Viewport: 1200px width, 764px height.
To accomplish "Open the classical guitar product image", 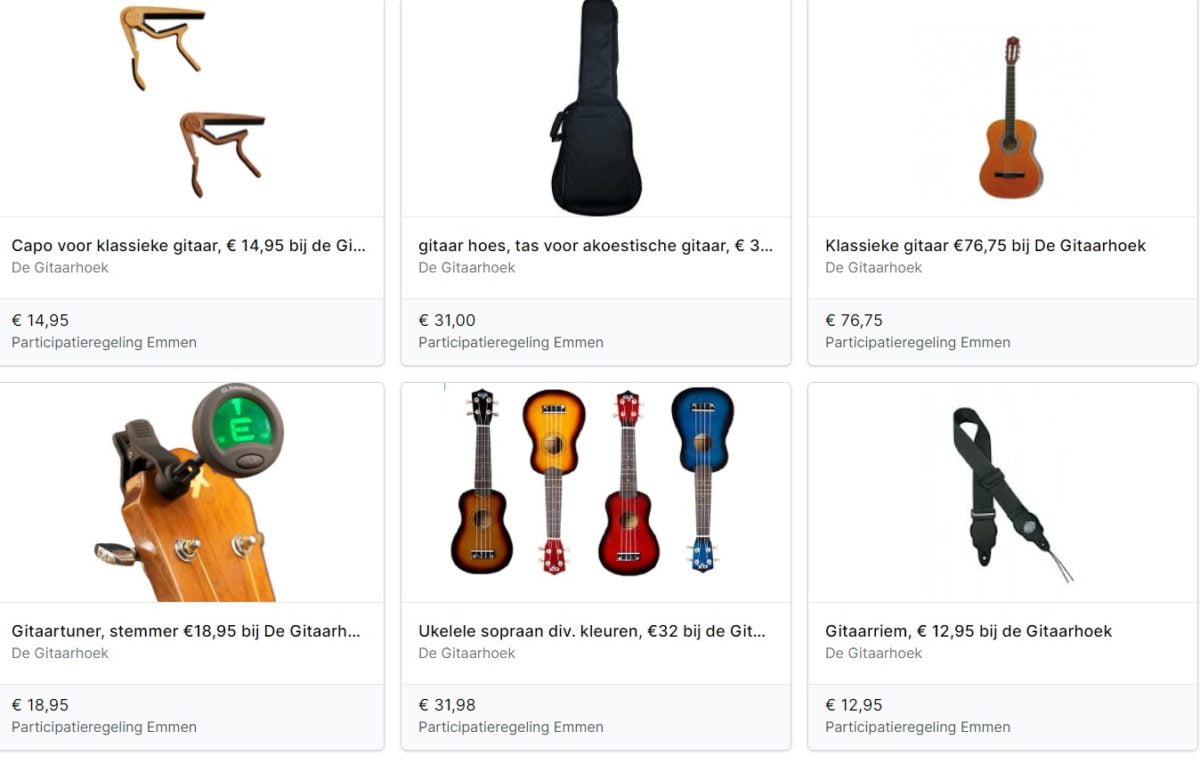I will (1010, 118).
